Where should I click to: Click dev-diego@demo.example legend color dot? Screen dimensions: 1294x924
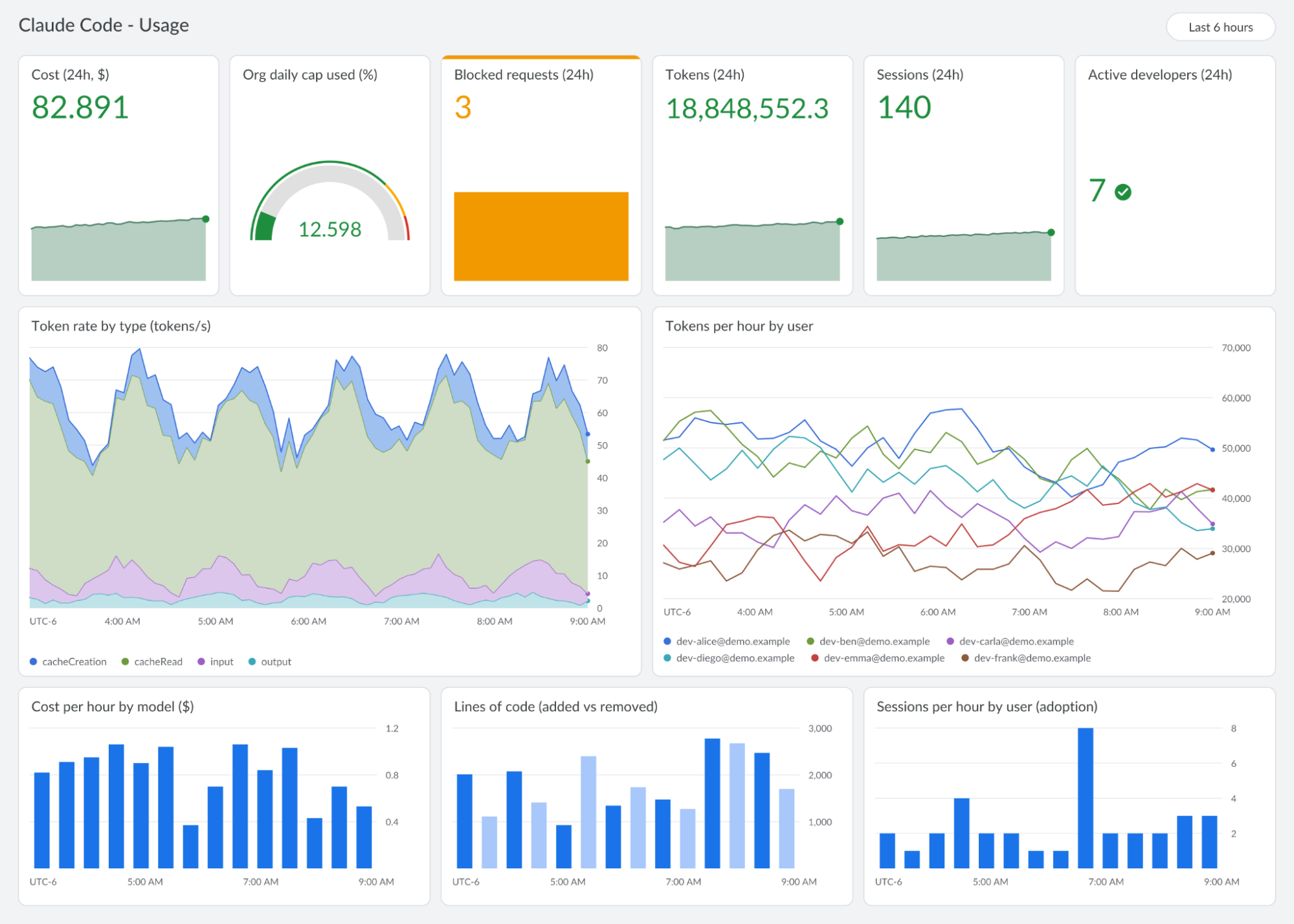tap(667, 658)
